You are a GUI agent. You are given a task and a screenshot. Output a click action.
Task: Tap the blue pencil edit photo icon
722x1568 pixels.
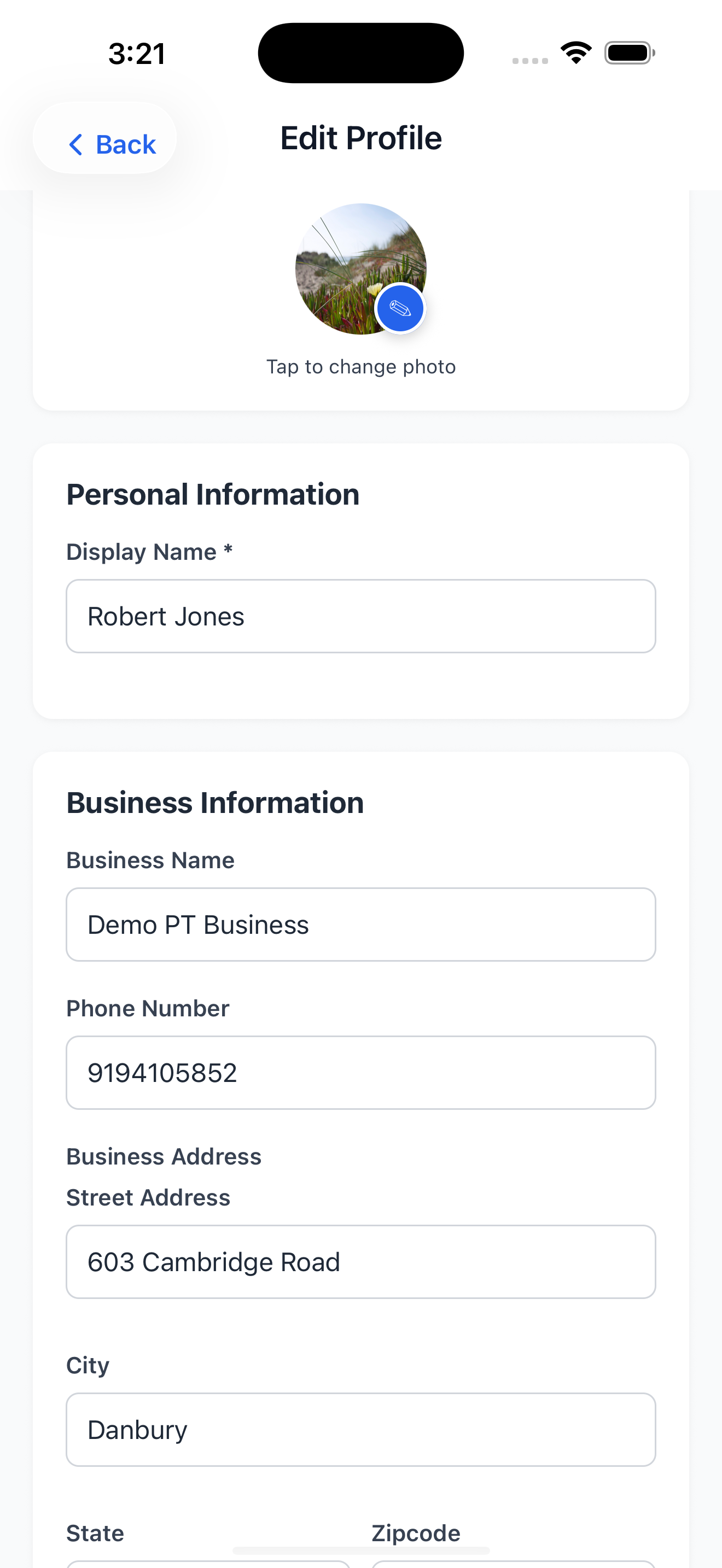click(400, 308)
